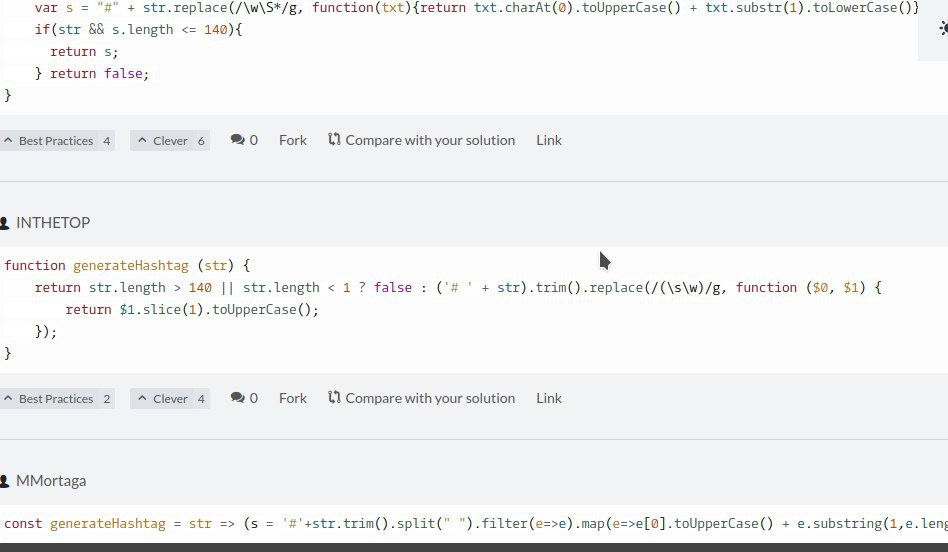Click up-chevron on Best Practices 4 button

pos(8,140)
